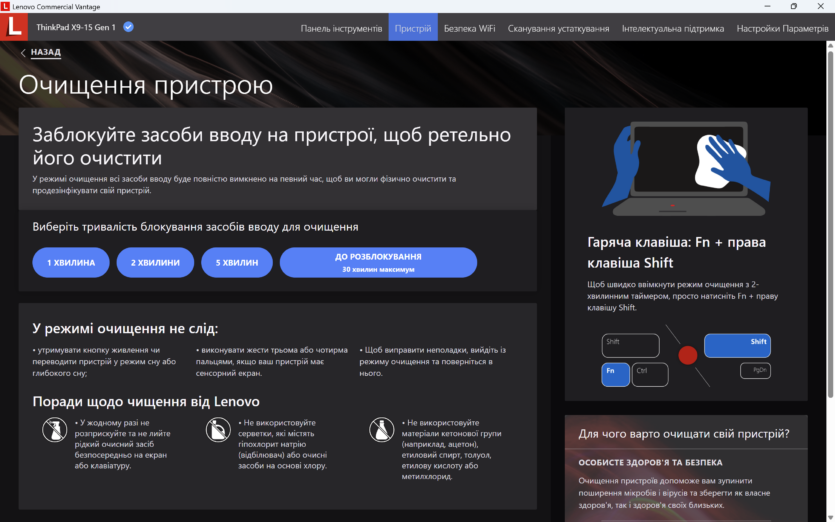Image resolution: width=835 pixels, height=522 pixels.
Task: Minimize the Lenovo Commercial Vantage window
Action: [767, 6]
